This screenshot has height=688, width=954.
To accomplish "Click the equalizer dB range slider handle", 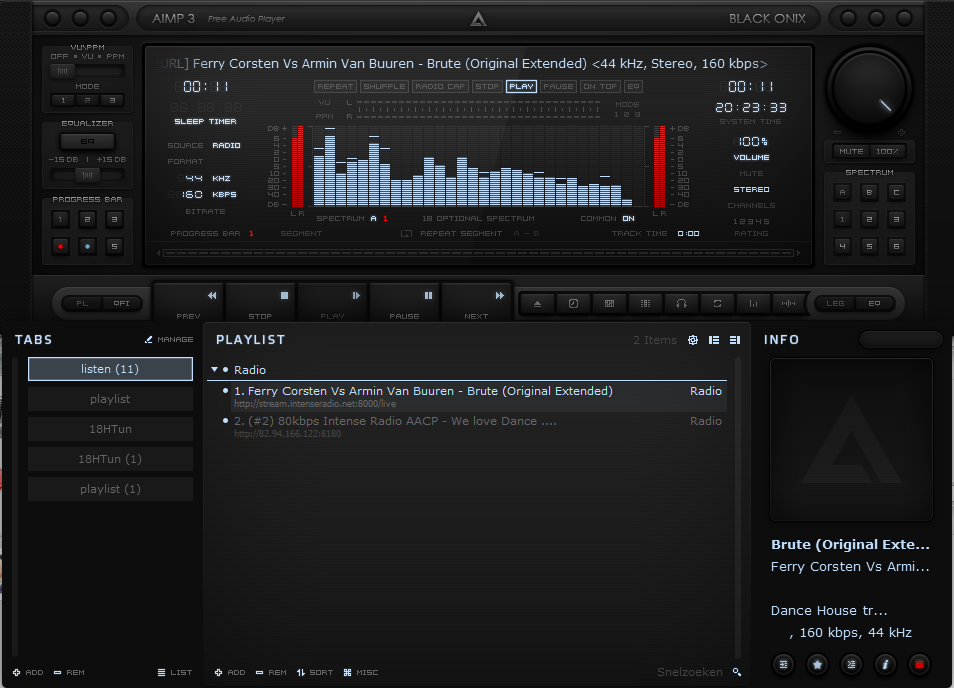I will [x=88, y=175].
